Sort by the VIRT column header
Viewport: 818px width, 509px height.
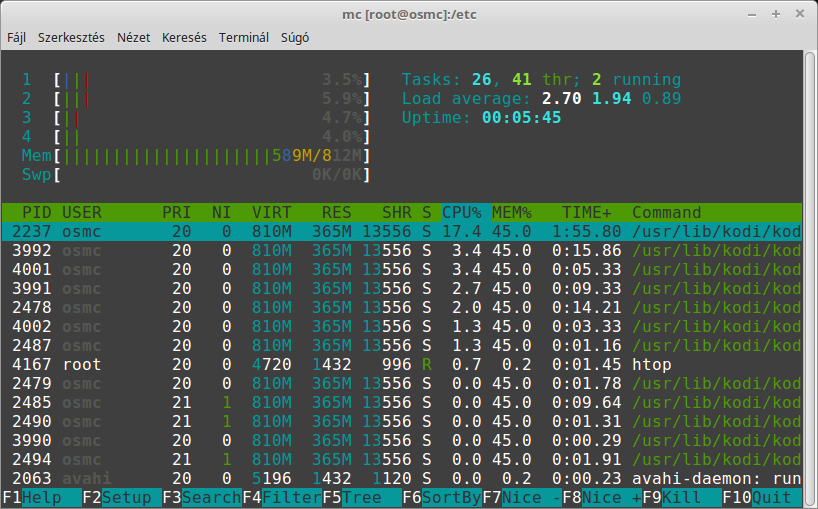(272, 213)
